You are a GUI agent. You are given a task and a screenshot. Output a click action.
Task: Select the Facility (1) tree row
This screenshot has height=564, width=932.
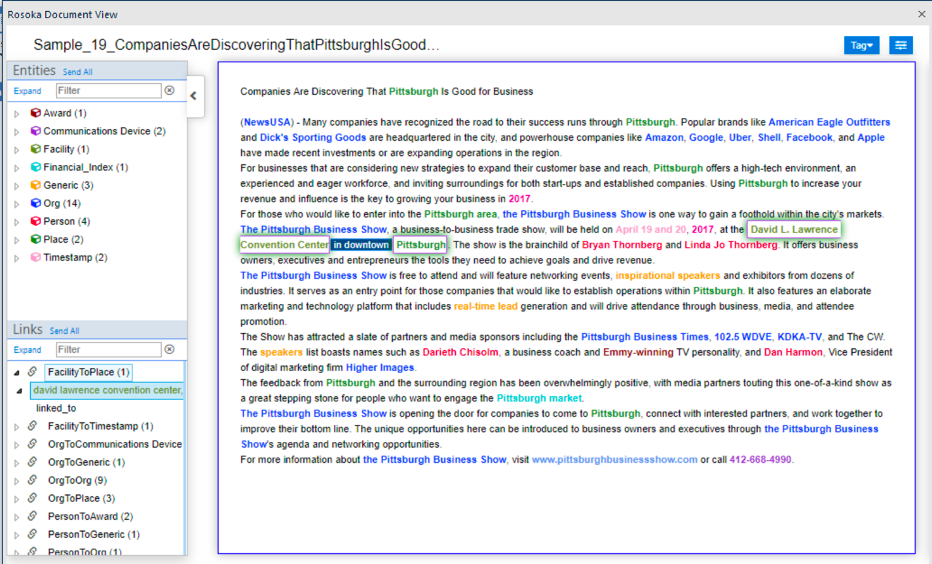pyautogui.click(x=66, y=149)
